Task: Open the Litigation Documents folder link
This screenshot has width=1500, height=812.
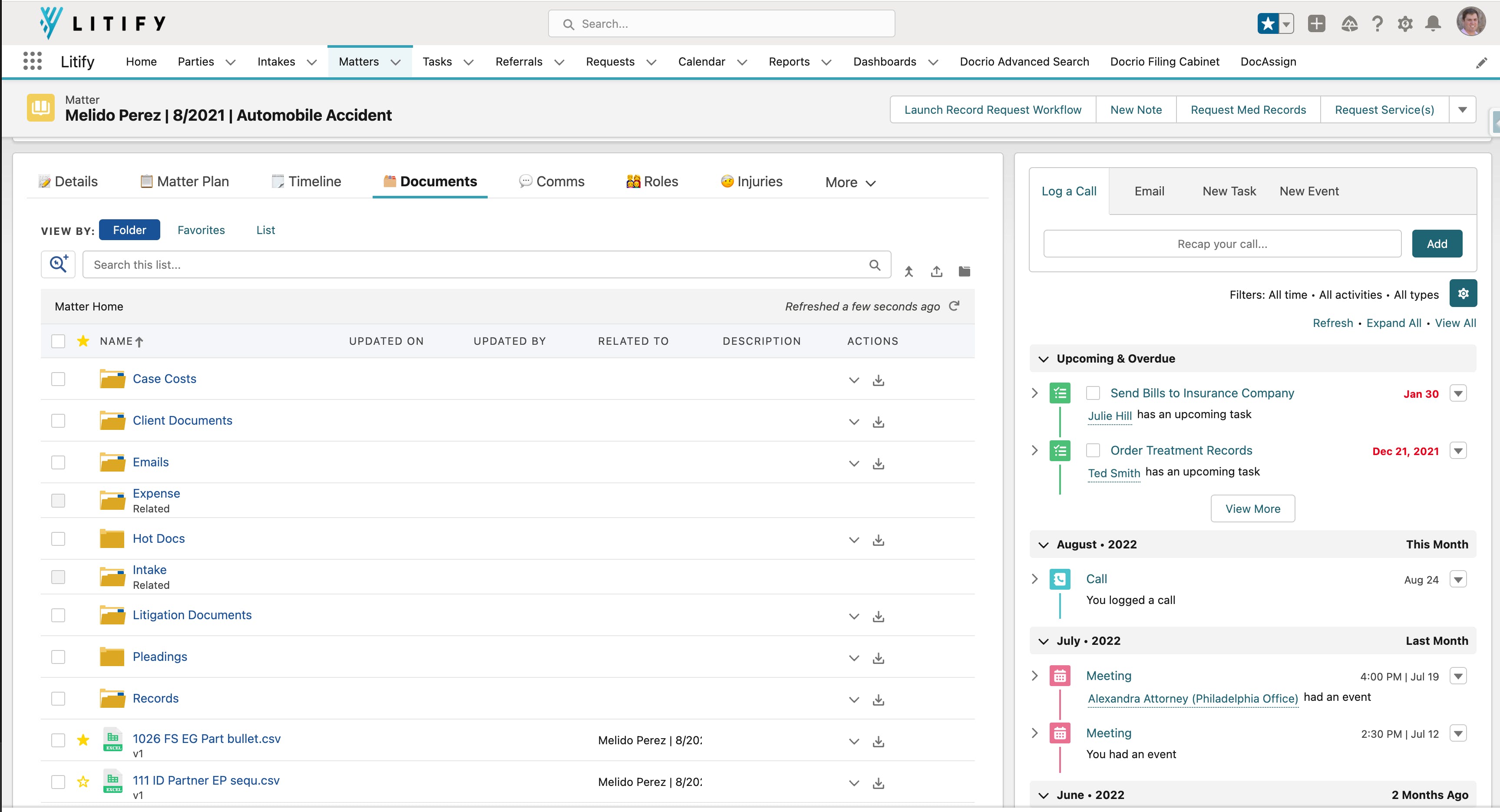Action: coord(192,615)
